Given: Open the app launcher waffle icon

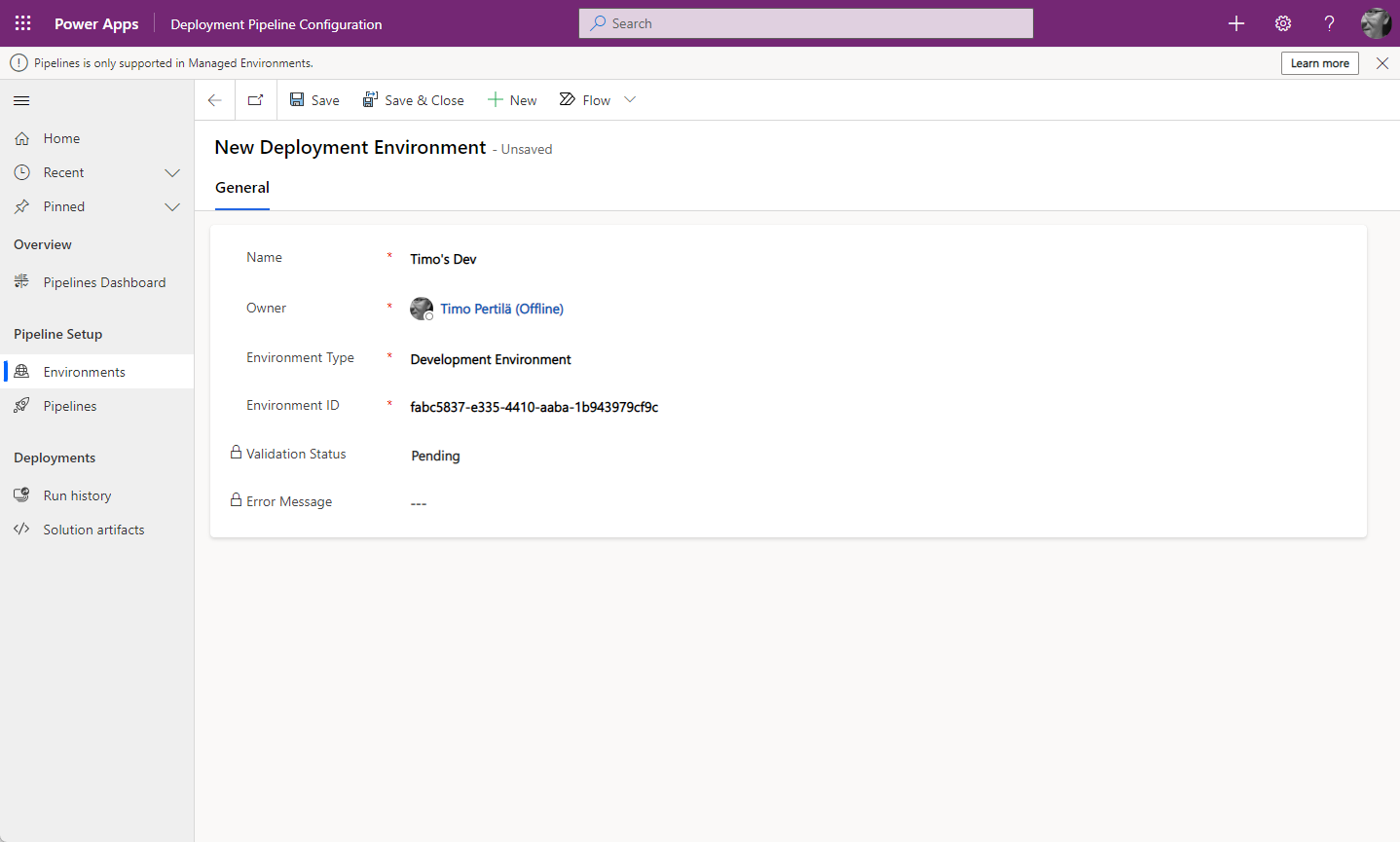Looking at the screenshot, I should (23, 23).
